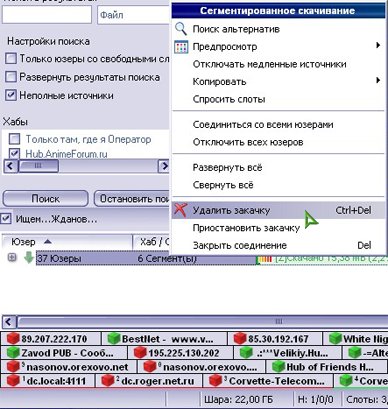Click the red X delete download icon
Viewport: 388px width, 409px height.
point(180,210)
